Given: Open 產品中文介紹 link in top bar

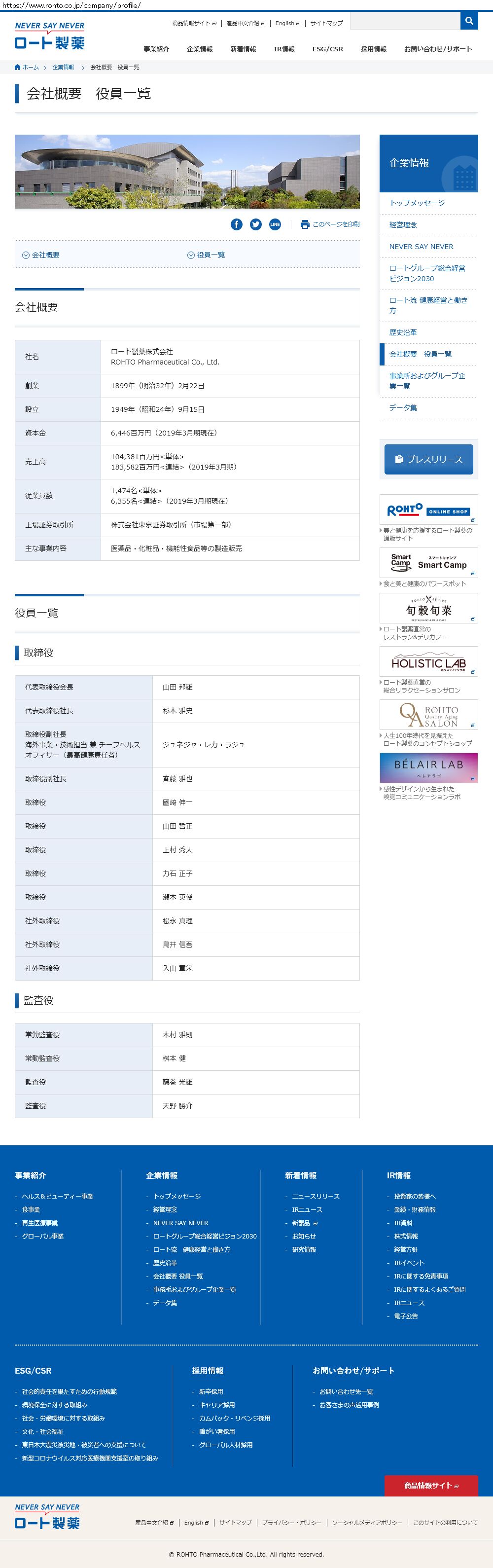Looking at the screenshot, I should [x=246, y=23].
